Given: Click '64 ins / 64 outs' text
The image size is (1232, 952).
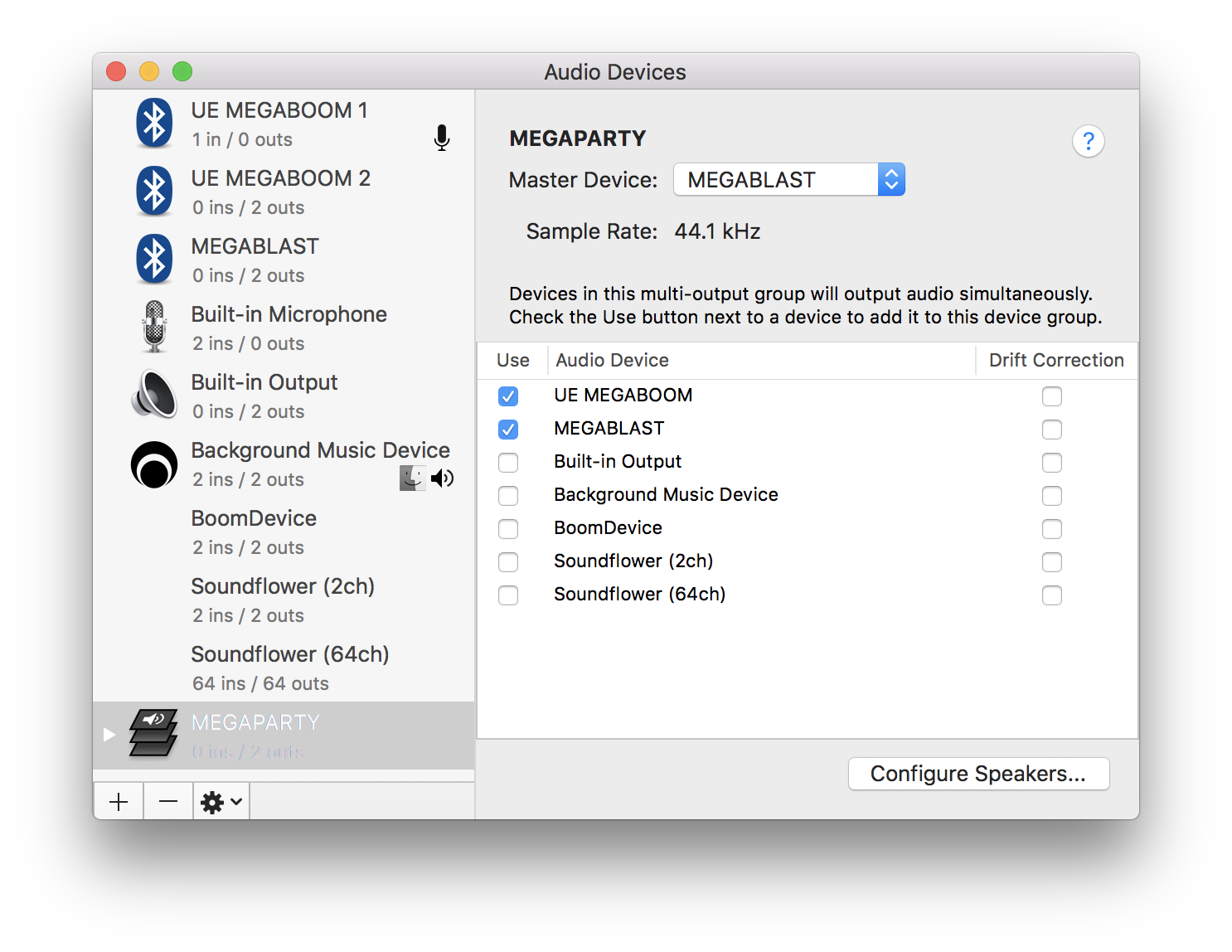Looking at the screenshot, I should 260,683.
